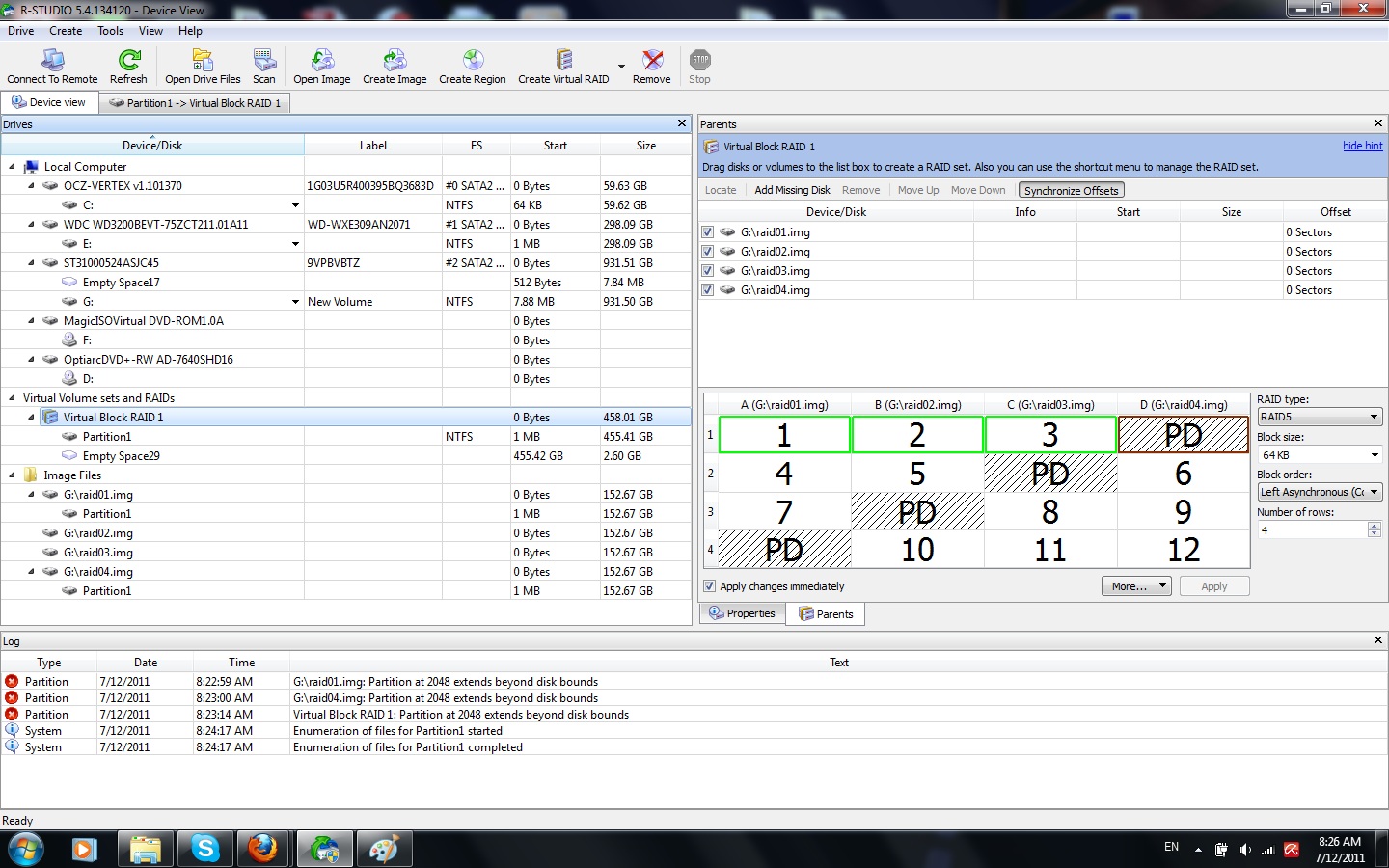Close the Drives panel
This screenshot has height=868, width=1389.
coord(682,123)
